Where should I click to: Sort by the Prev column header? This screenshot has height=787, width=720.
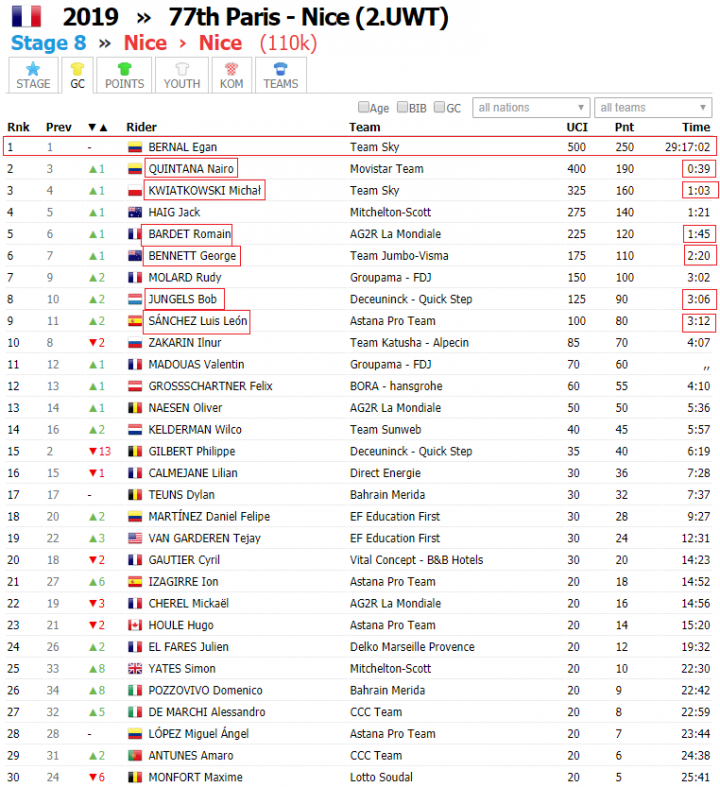pyautogui.click(x=59, y=127)
